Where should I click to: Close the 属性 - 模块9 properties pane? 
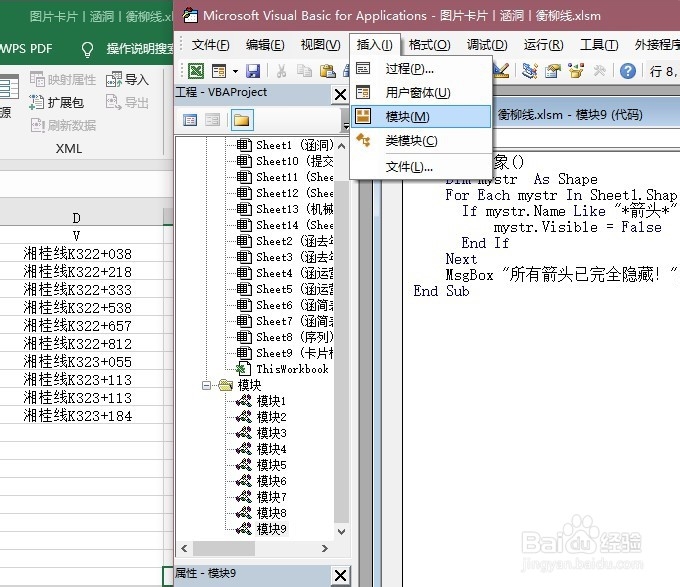click(x=340, y=575)
